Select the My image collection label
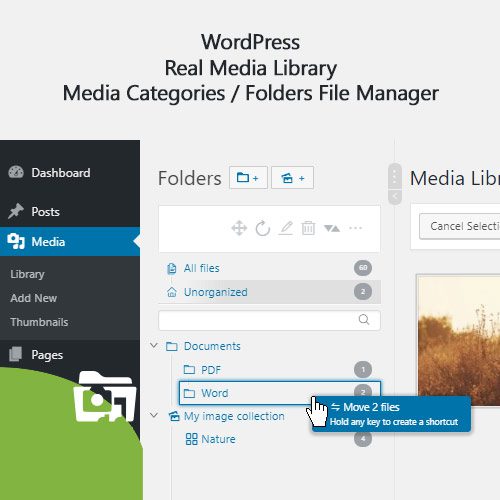This screenshot has height=500, width=500. 234,416
